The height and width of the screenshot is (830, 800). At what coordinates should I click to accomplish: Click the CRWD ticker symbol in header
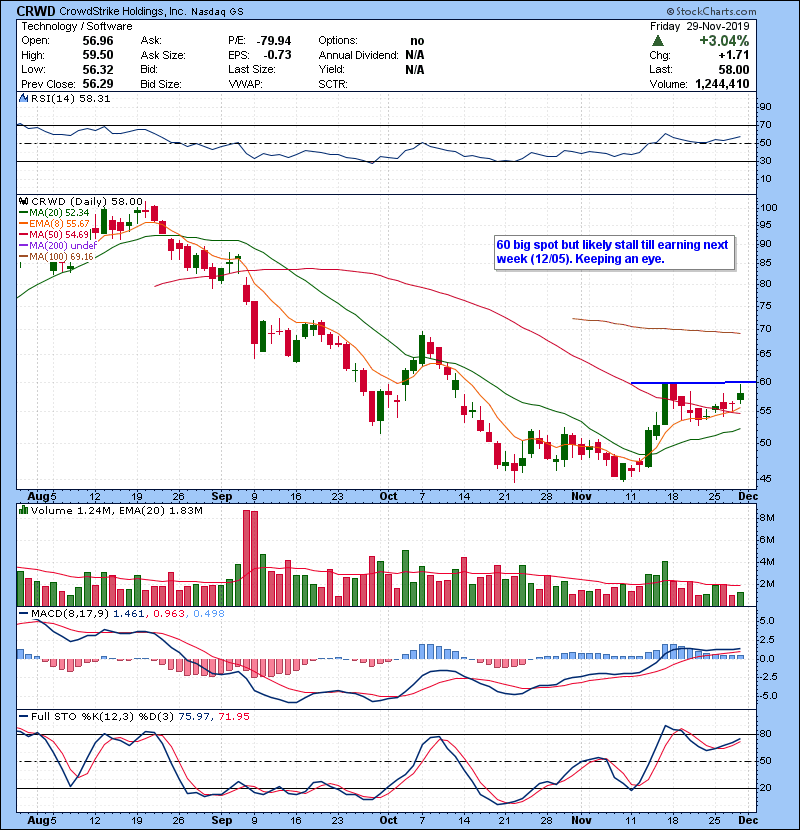(x=36, y=11)
